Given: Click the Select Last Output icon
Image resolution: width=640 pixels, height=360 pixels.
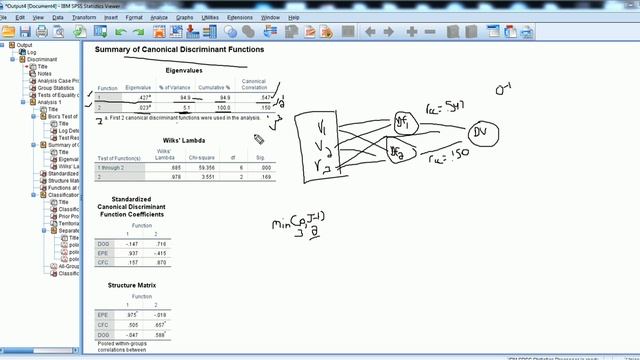Looking at the screenshot, I should [x=270, y=31].
